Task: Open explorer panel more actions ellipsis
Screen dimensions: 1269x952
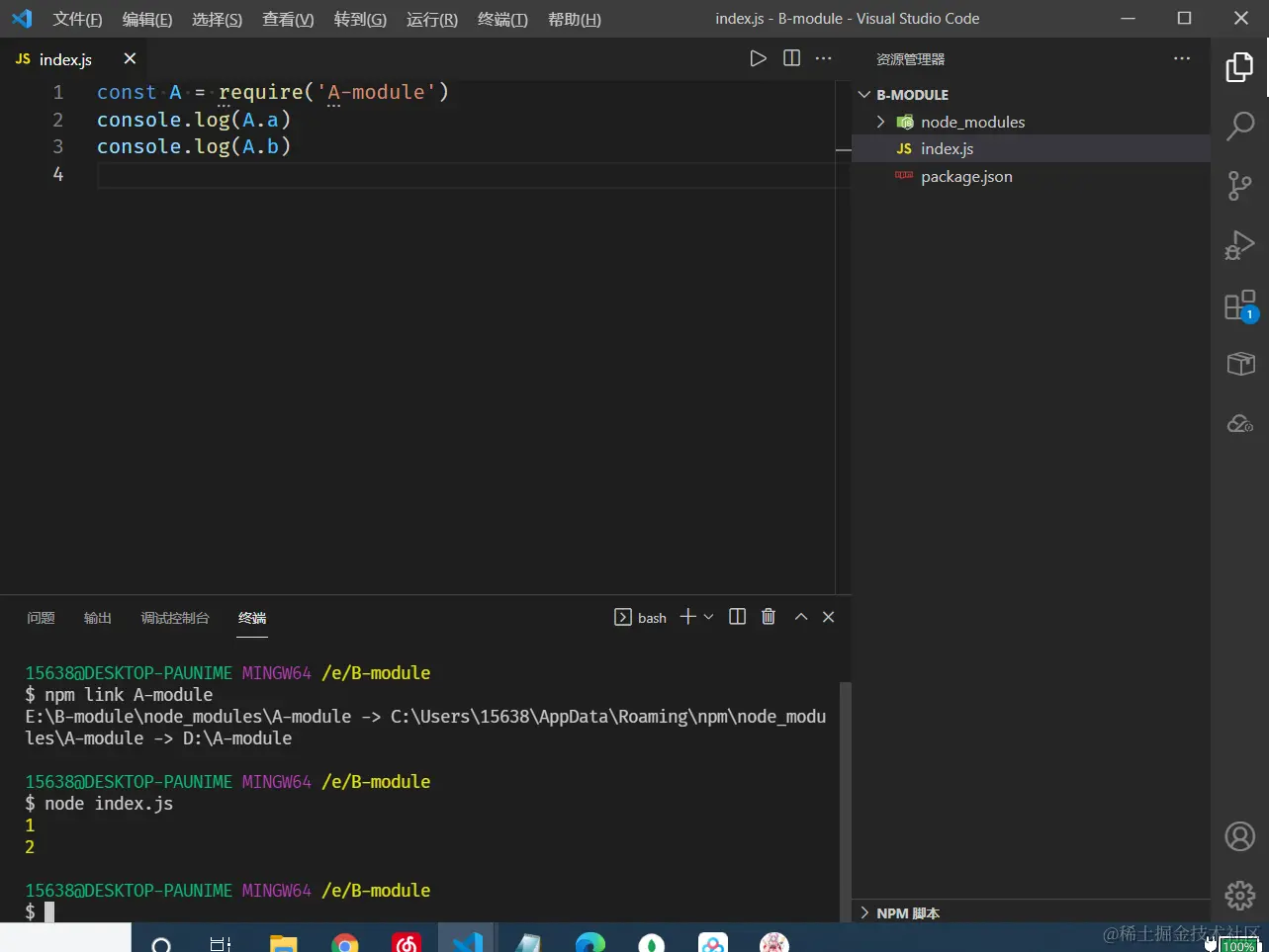Action: (x=1182, y=58)
